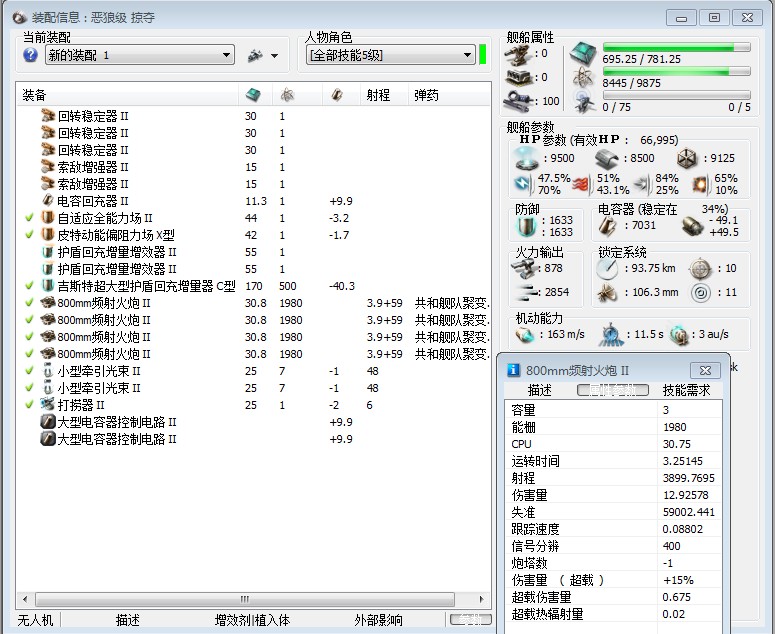775x634 pixels.
Task: Toggle checkmark for 吉斯特超大型护盾回充增量器 C型
Action: pyautogui.click(x=29, y=286)
